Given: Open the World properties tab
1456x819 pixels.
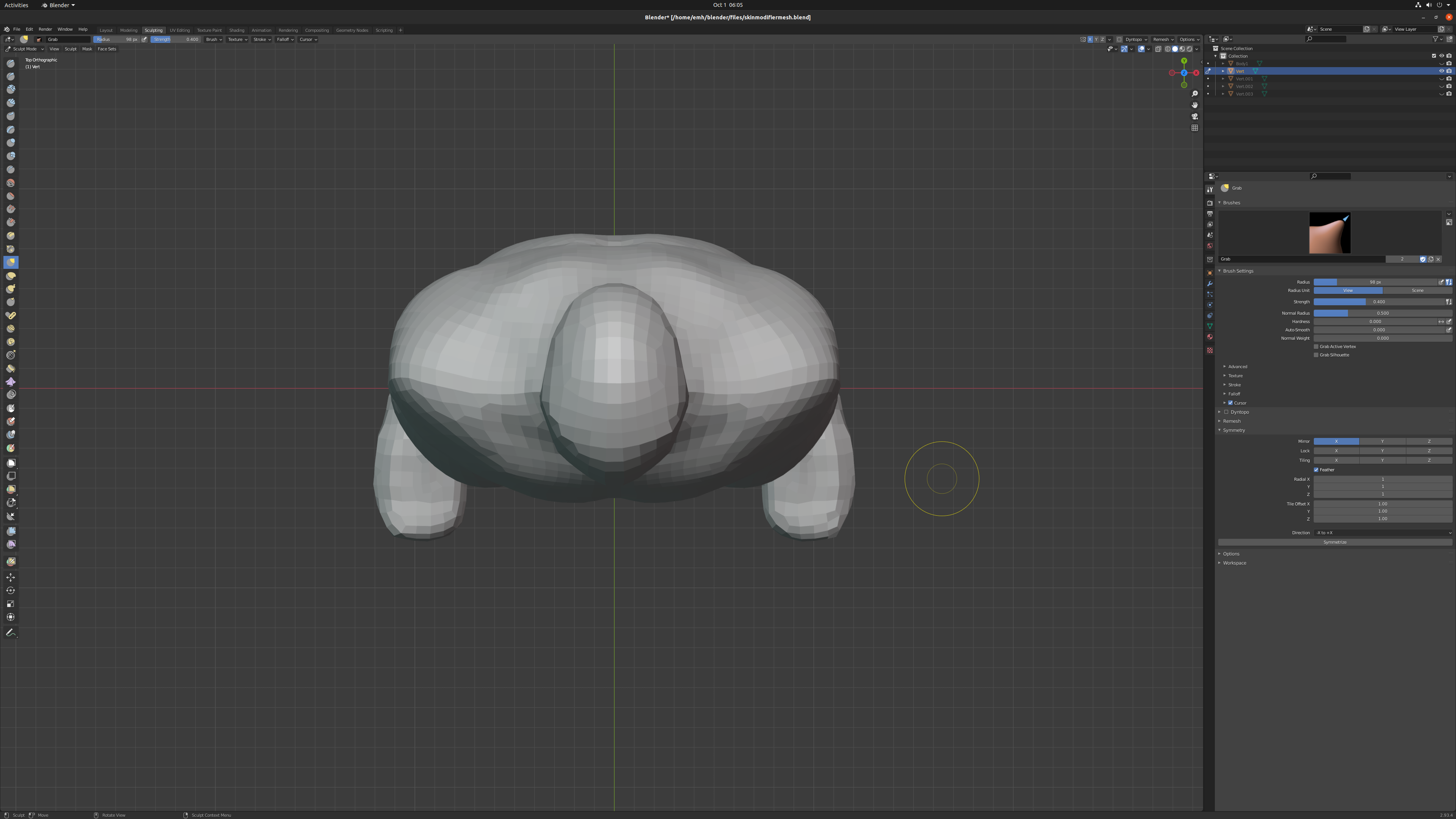Looking at the screenshot, I should pyautogui.click(x=1210, y=246).
